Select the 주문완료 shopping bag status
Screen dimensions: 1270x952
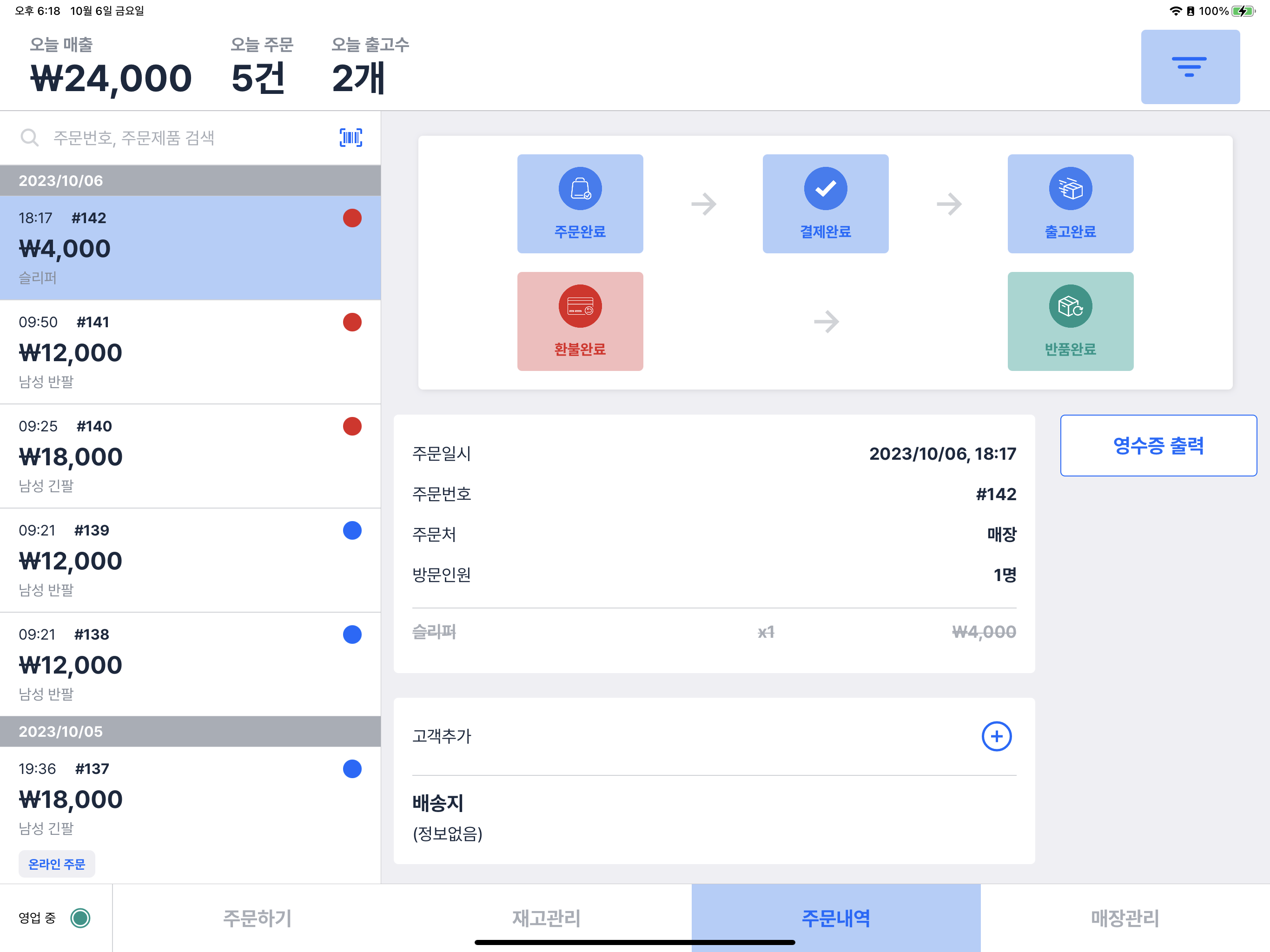click(580, 203)
